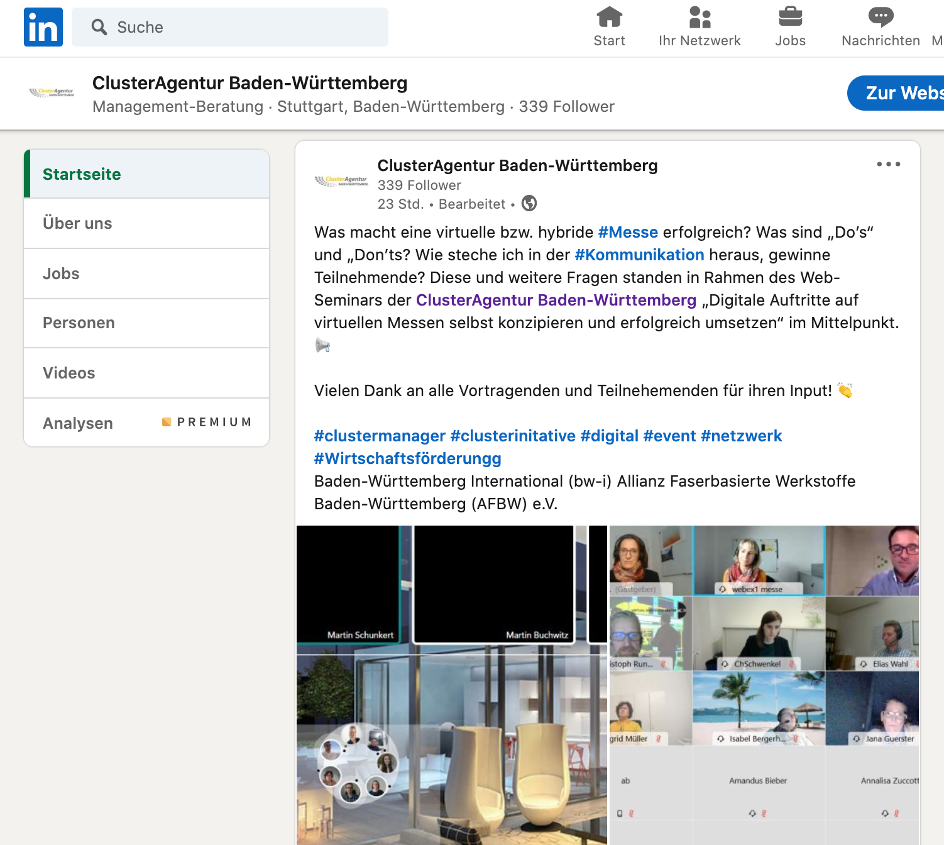Click the LinkedIn logo
Viewport: 945px width, 845px height.
[x=43, y=27]
